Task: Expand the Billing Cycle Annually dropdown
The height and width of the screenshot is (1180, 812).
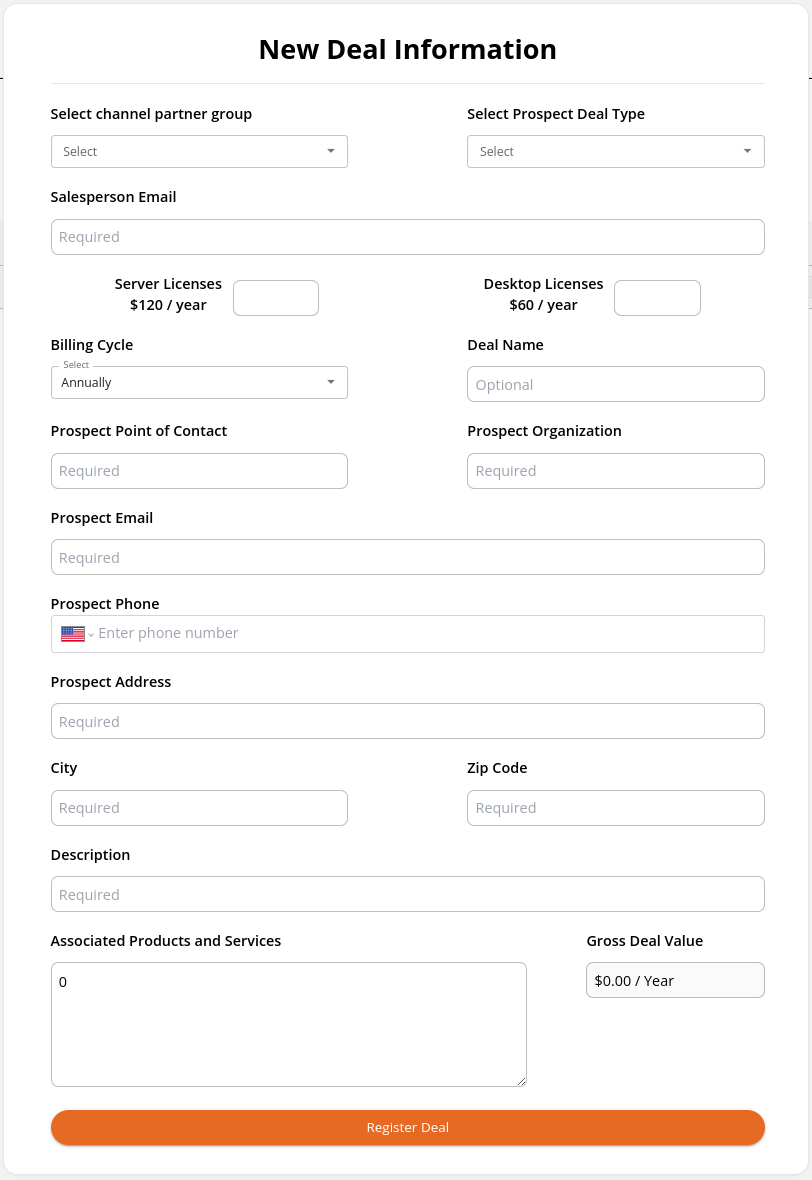Action: [x=199, y=382]
